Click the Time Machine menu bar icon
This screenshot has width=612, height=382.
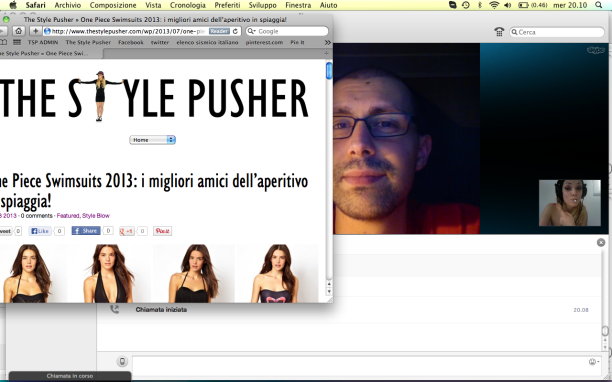[466, 5]
